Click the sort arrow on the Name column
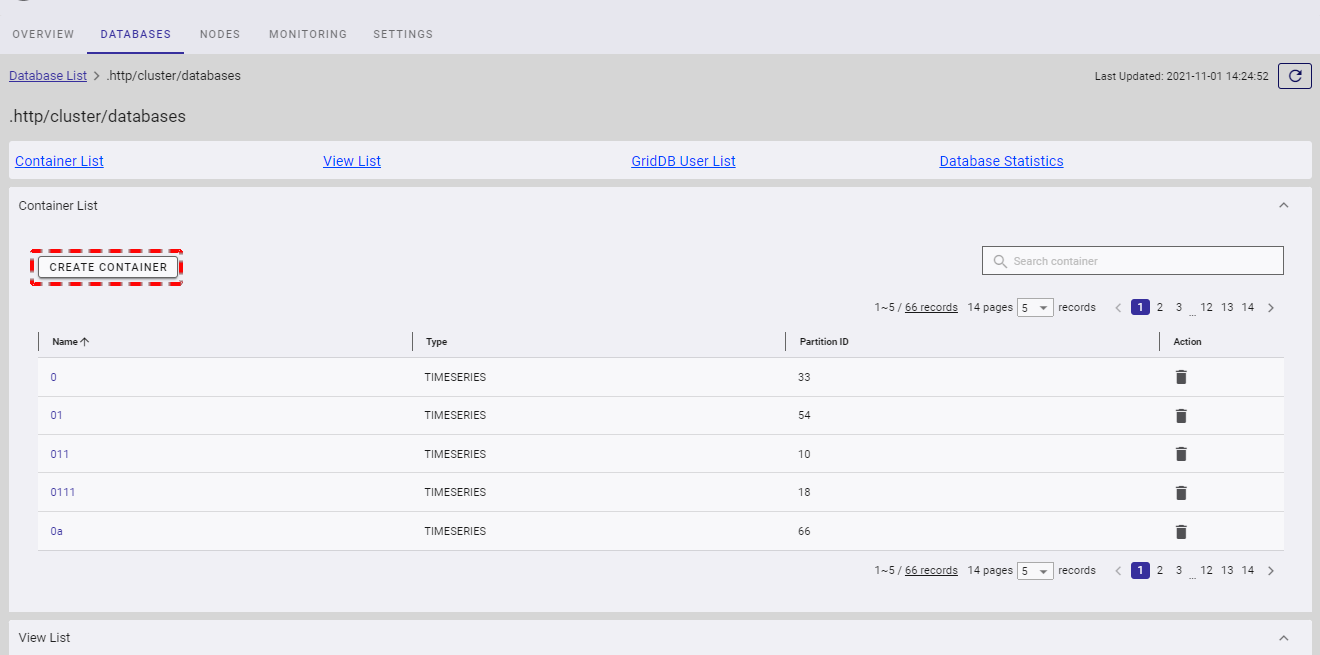 pyautogui.click(x=85, y=342)
